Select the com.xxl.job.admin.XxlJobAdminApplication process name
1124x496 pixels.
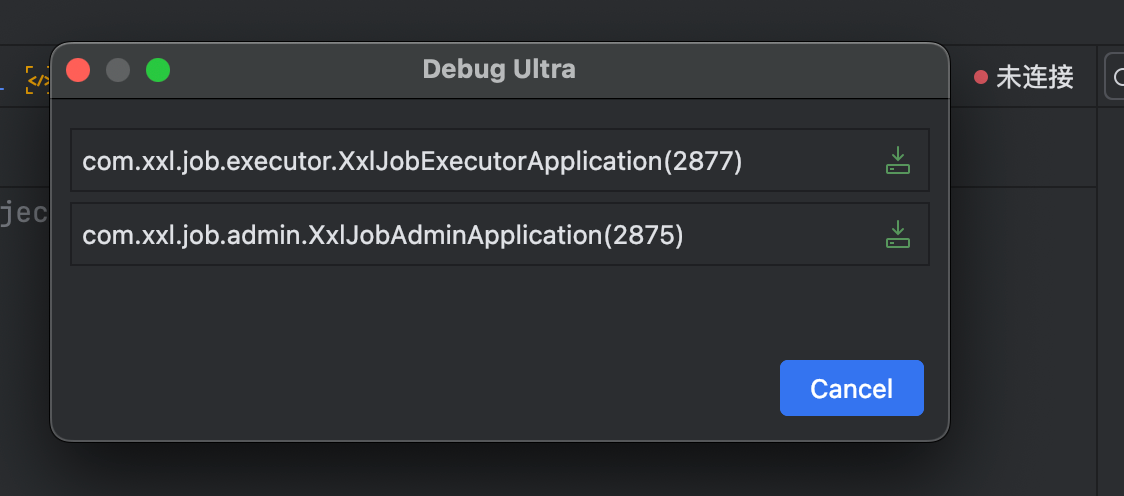[x=342, y=234]
